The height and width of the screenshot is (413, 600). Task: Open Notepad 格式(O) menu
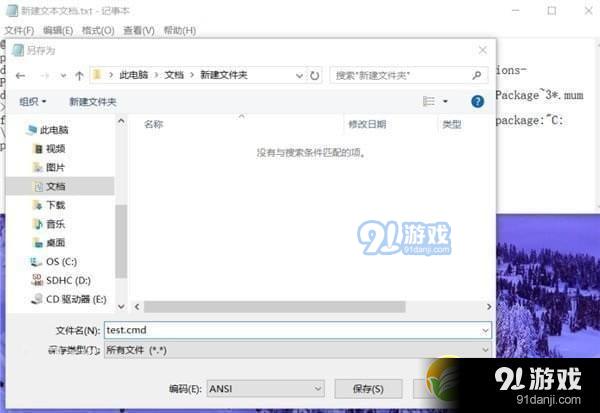98,30
